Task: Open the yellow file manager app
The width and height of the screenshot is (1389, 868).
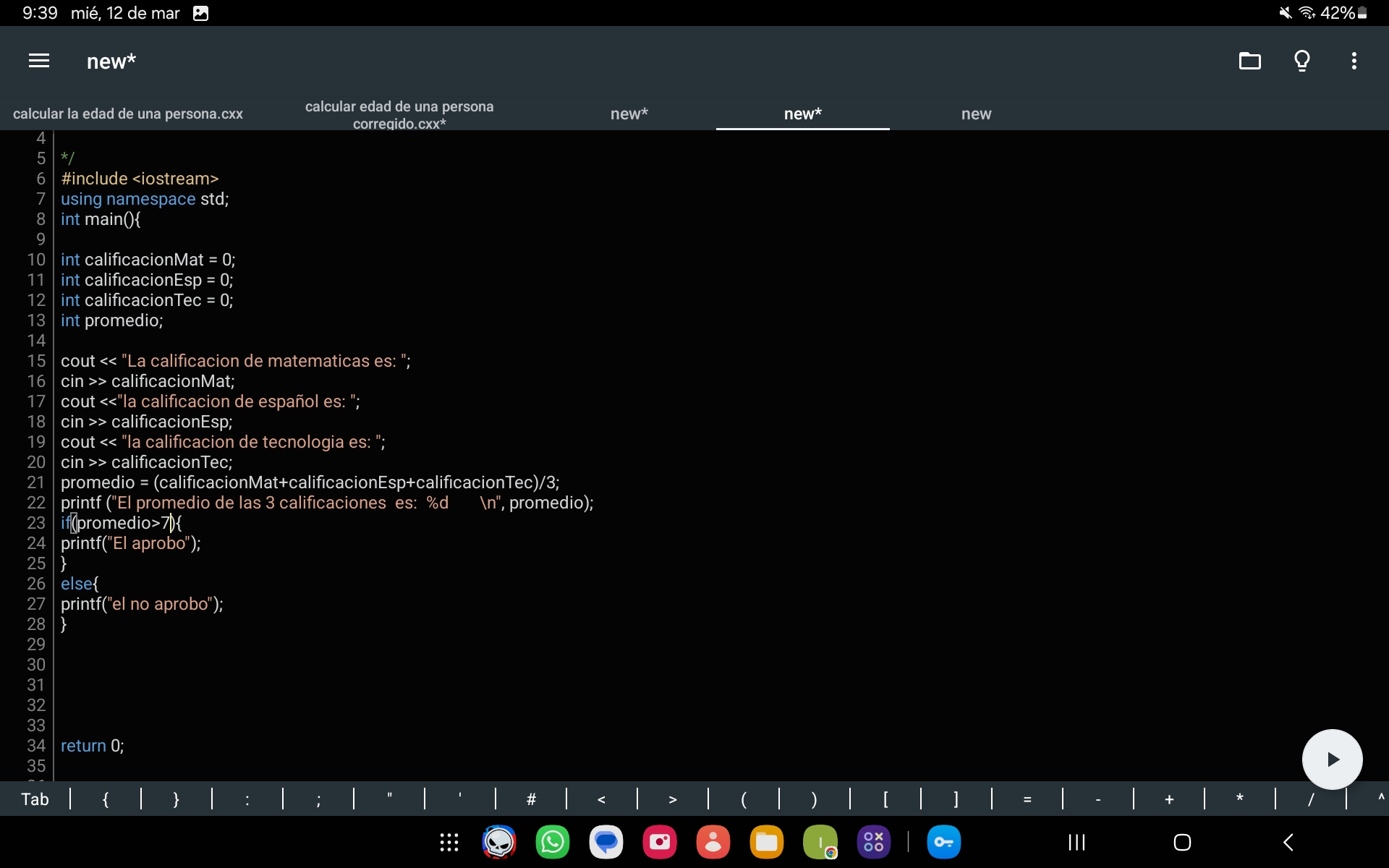Action: pos(766,843)
